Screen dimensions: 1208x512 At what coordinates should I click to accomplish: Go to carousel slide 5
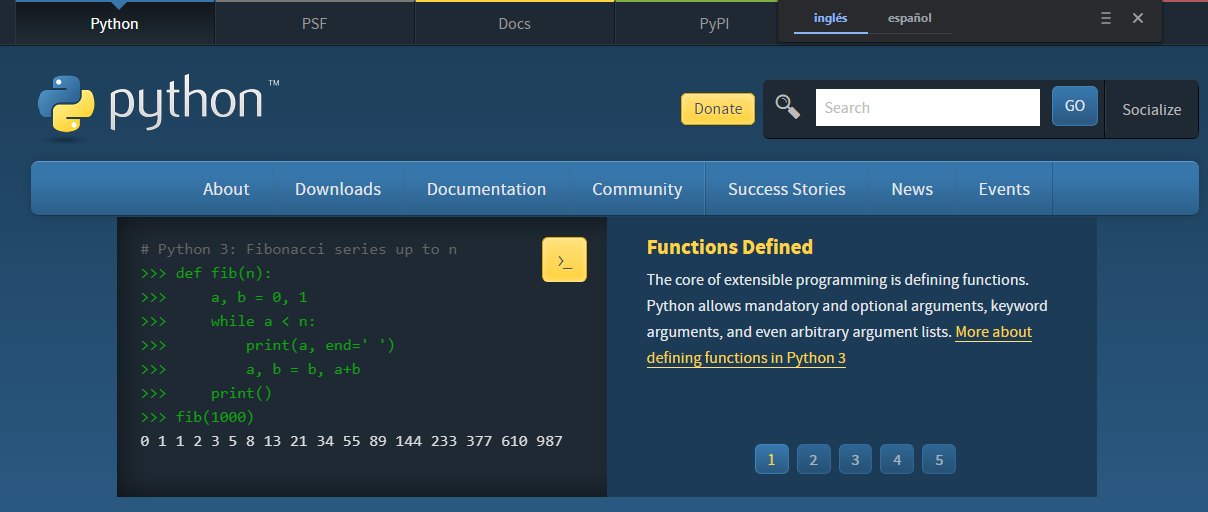[x=939, y=460]
